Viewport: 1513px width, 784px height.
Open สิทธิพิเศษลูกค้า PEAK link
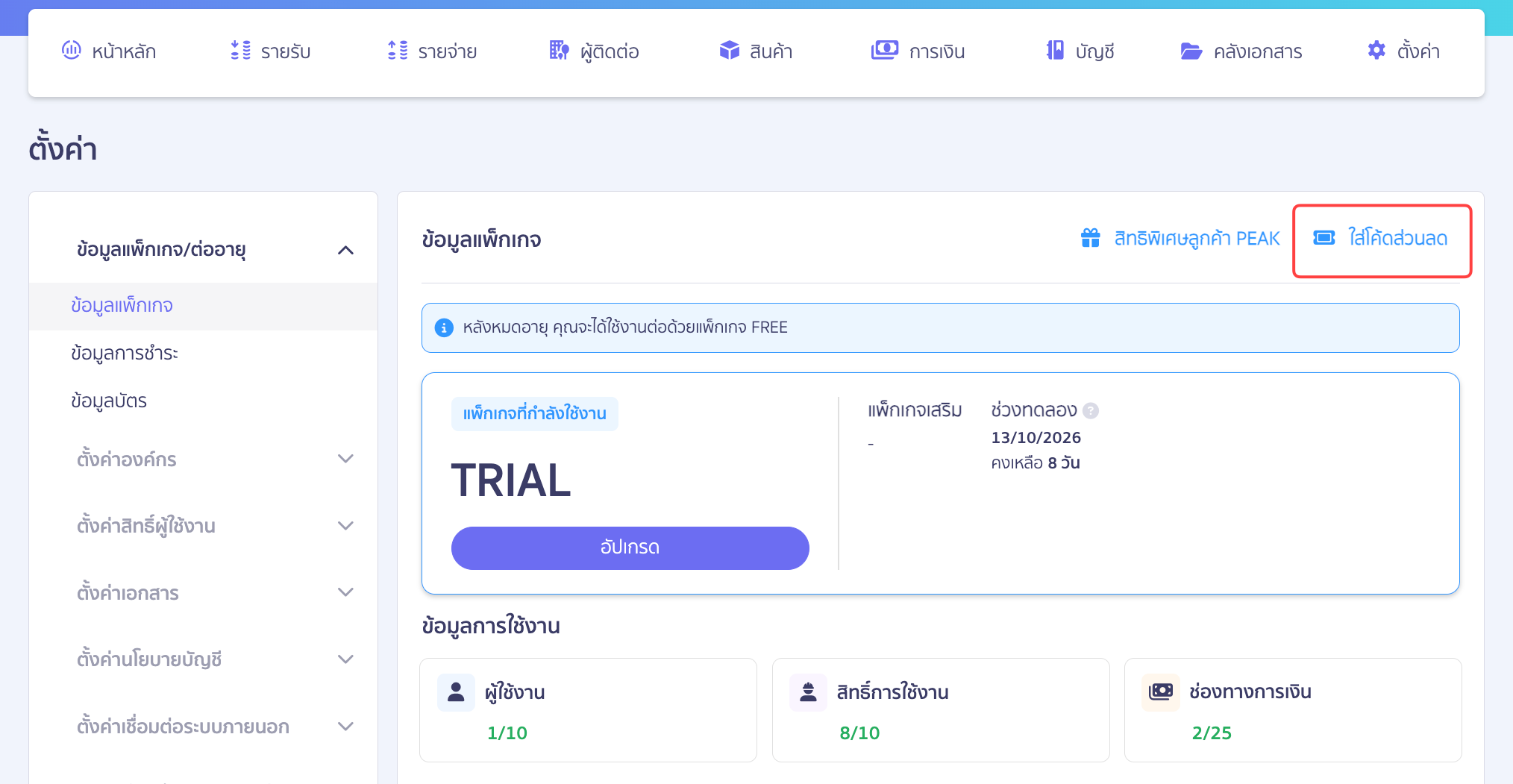(x=1180, y=238)
